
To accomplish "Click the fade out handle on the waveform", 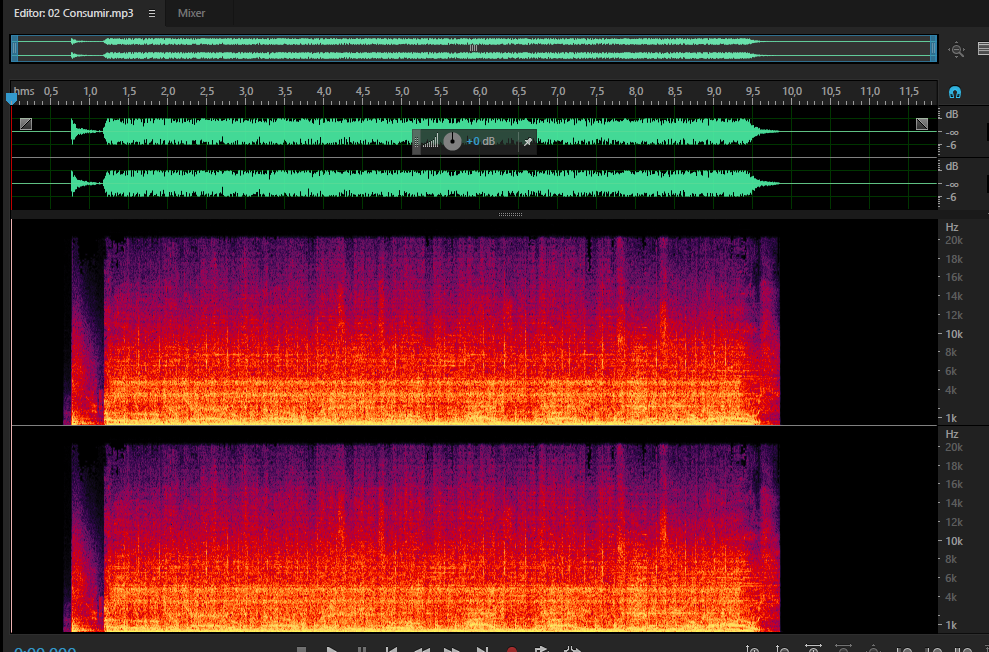I will tap(922, 124).
